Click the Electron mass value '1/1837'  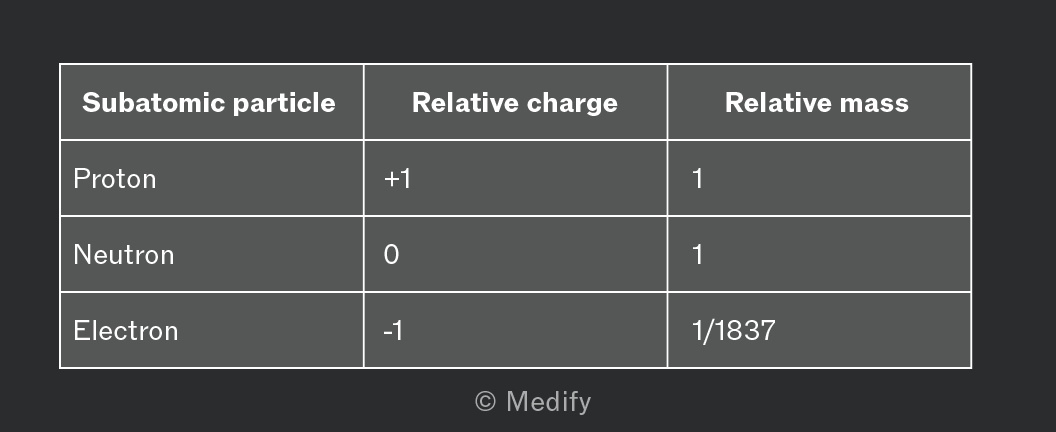click(x=733, y=331)
